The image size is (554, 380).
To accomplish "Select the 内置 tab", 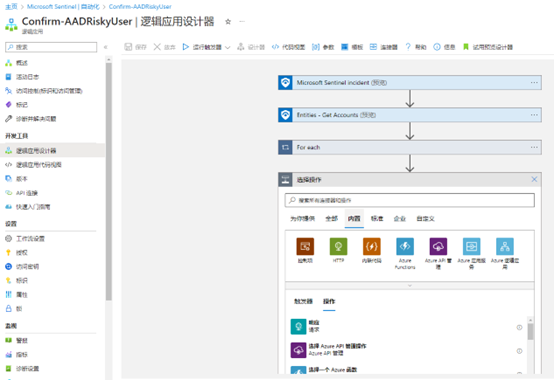I will (354, 219).
